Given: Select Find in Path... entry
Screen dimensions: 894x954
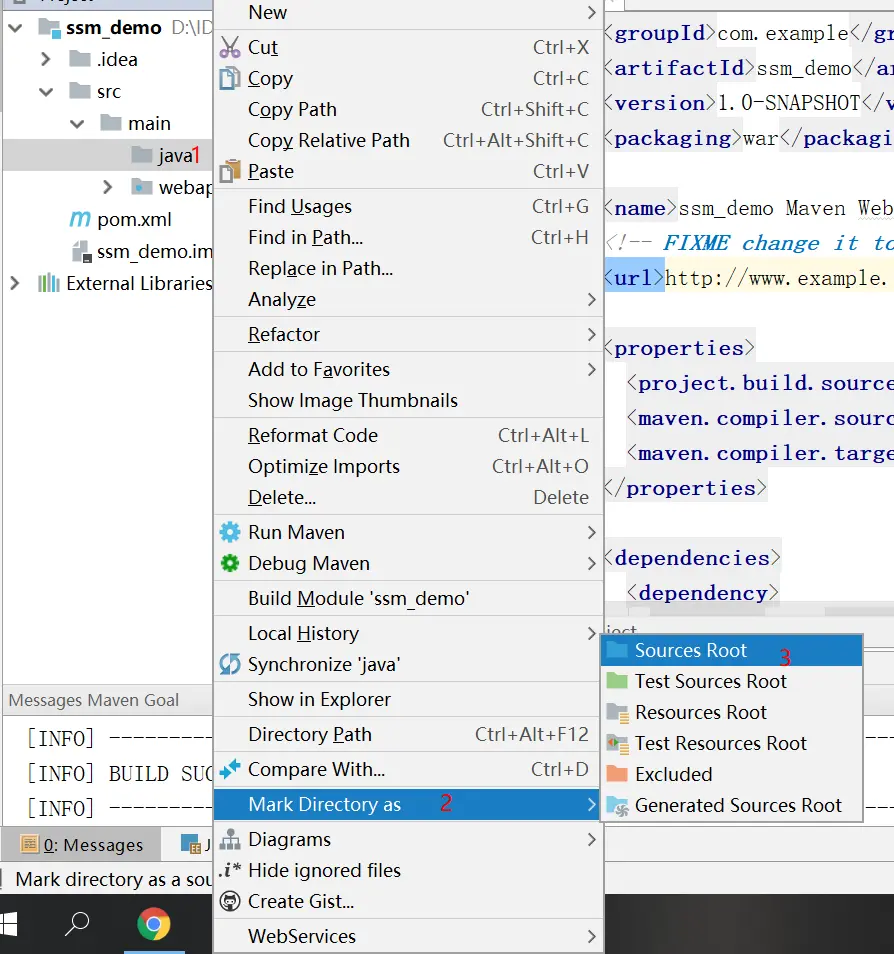Looking at the screenshot, I should click(x=408, y=237).
